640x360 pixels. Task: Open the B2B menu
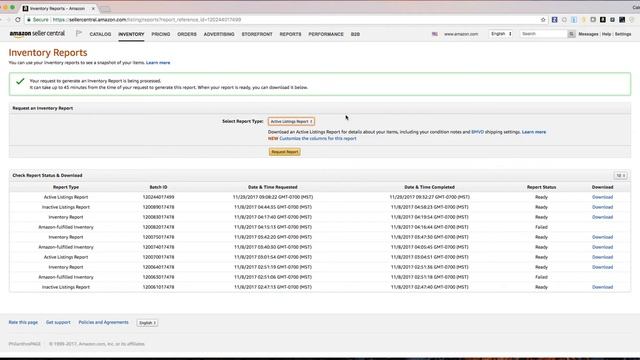coord(355,34)
